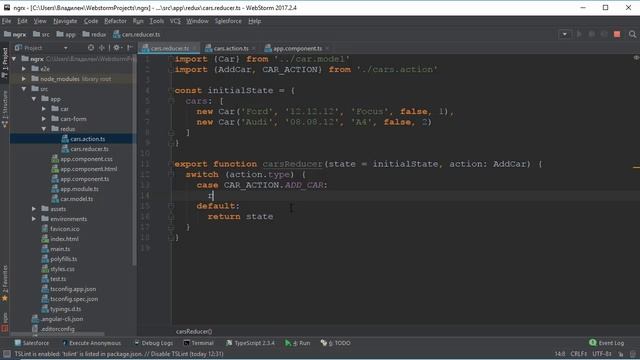Select tsconfig.app.json file in tree
This screenshot has height=360, width=640.
pos(69,289)
